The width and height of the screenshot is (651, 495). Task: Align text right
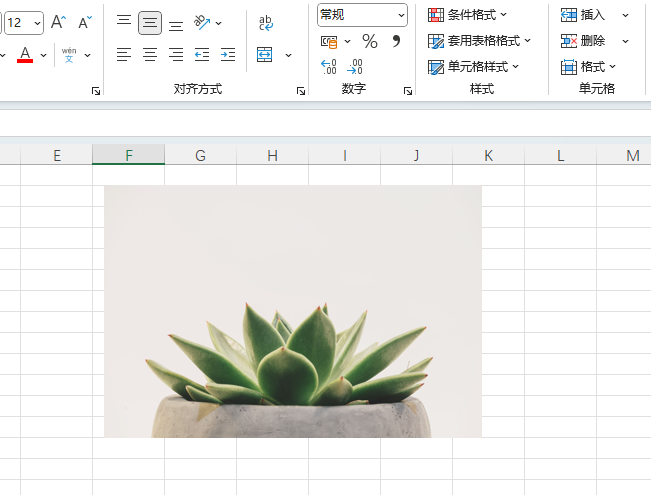176,54
